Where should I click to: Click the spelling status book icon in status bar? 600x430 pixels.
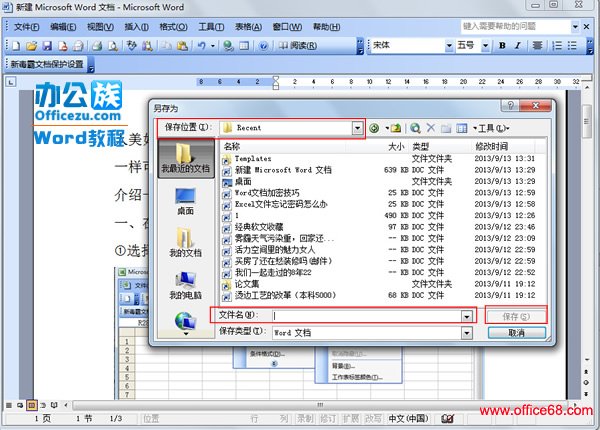click(447, 419)
